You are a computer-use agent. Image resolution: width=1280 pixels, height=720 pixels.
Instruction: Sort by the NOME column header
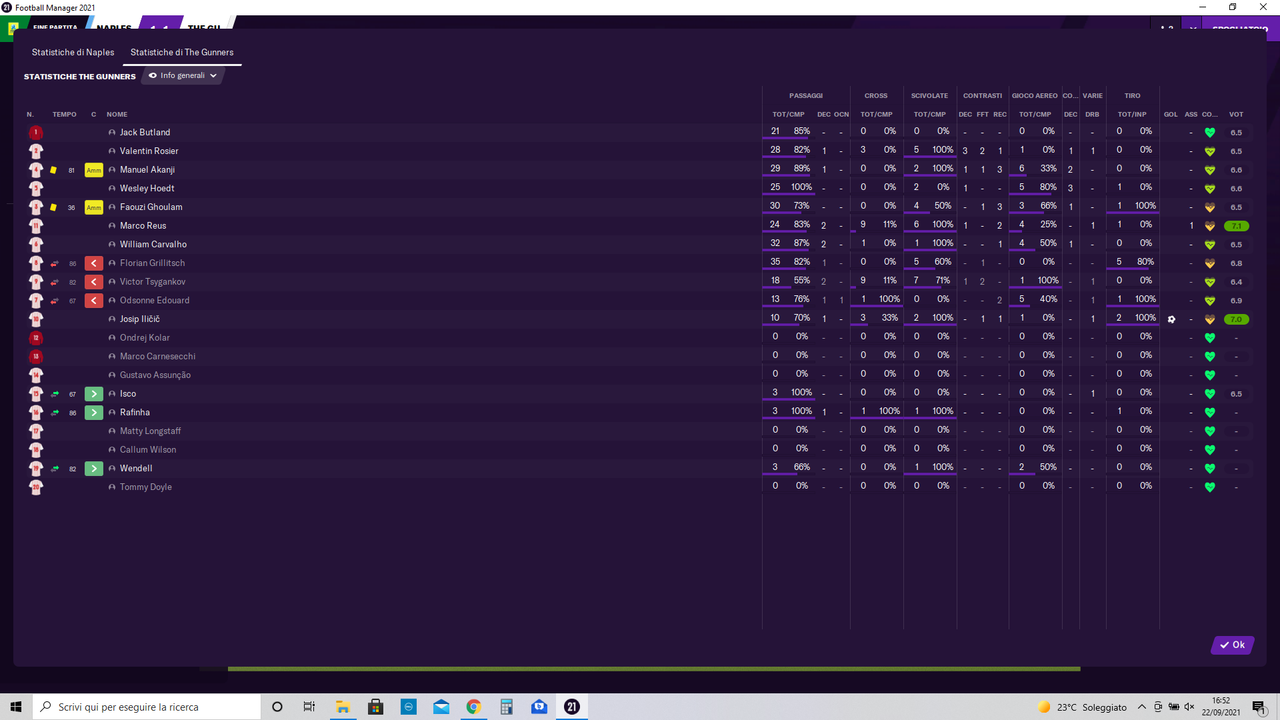(x=117, y=114)
